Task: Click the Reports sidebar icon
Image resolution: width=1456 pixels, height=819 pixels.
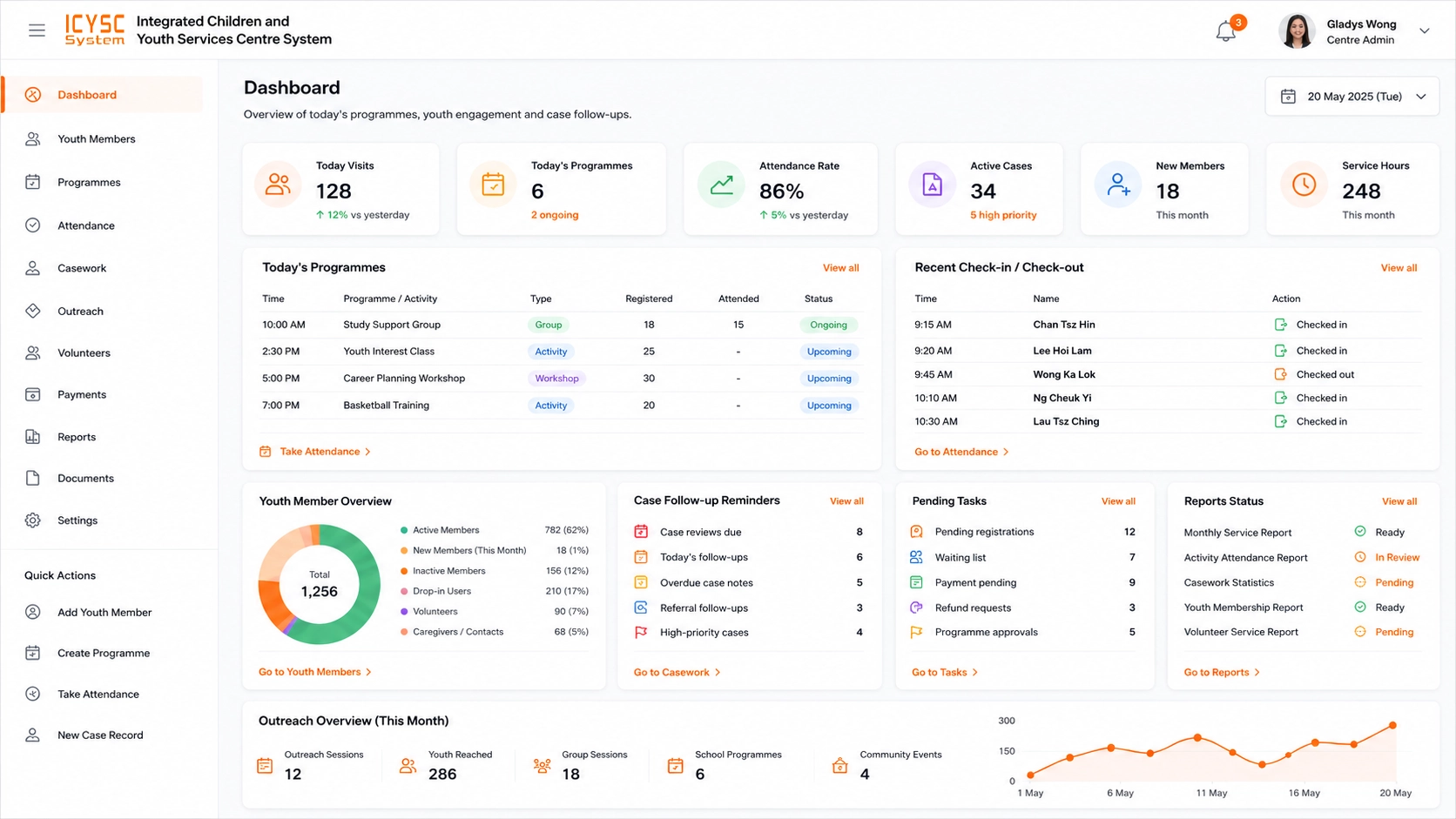Action: point(33,437)
